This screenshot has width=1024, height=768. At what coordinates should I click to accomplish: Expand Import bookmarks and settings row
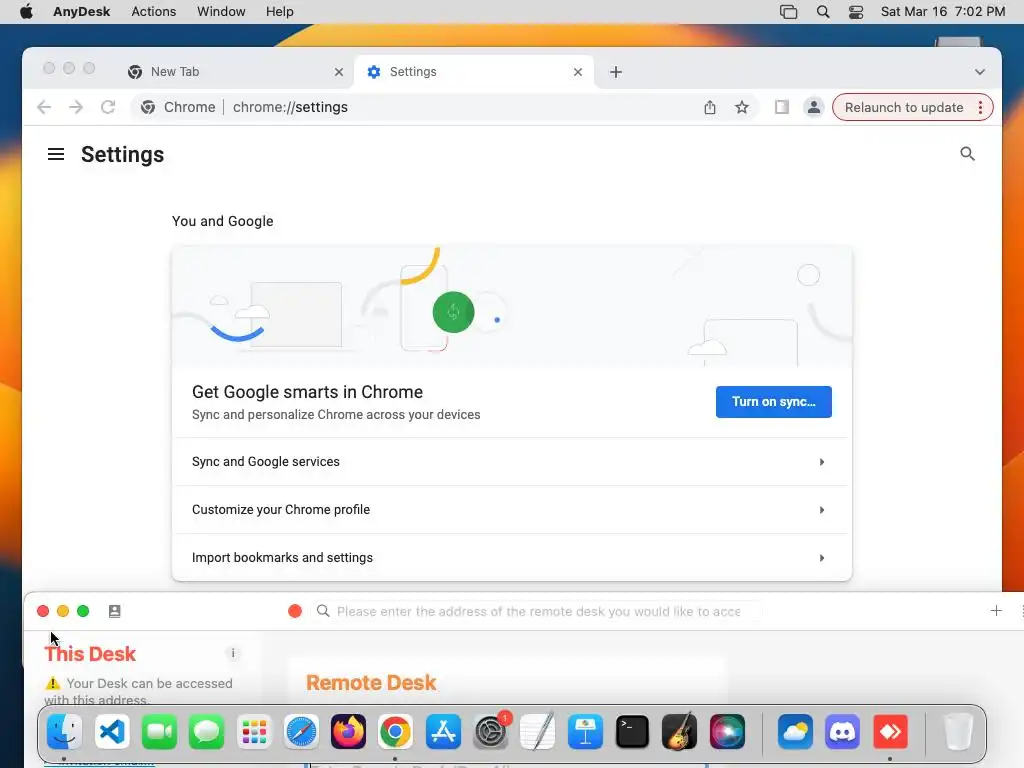click(x=511, y=557)
